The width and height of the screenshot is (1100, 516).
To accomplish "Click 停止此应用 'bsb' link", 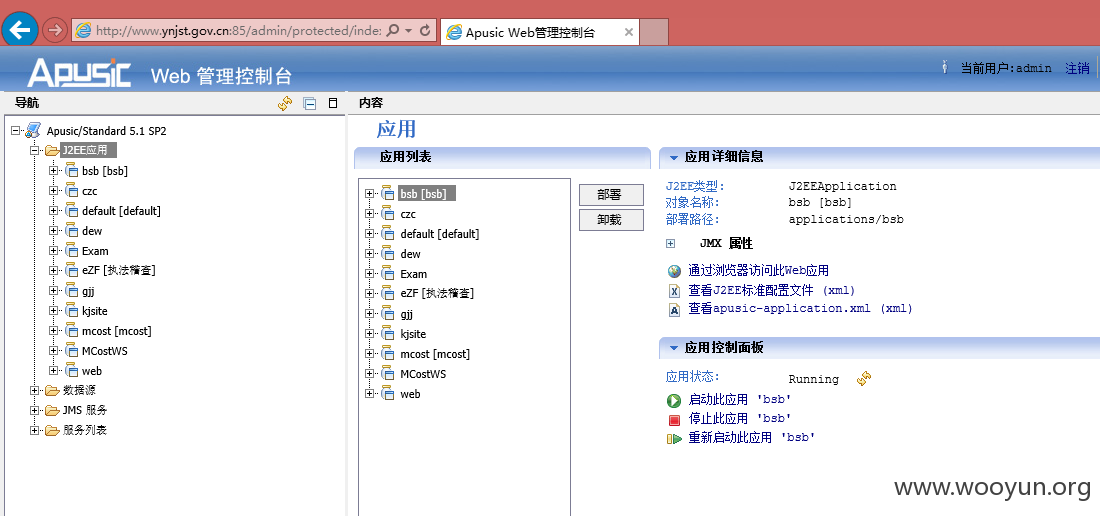I will point(740,419).
